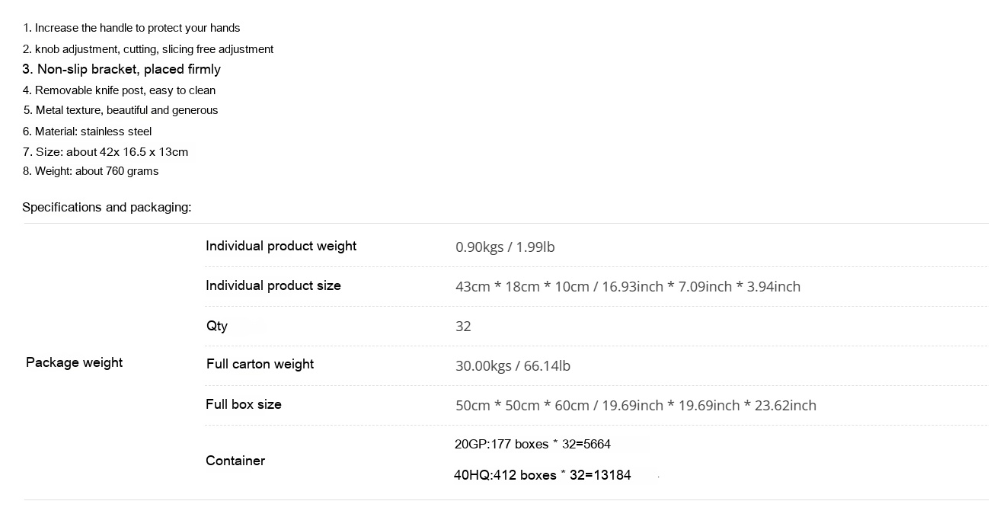Viewport: 989px width, 510px height.
Task: Select the 'Individual product weight' label
Action: click(281, 246)
